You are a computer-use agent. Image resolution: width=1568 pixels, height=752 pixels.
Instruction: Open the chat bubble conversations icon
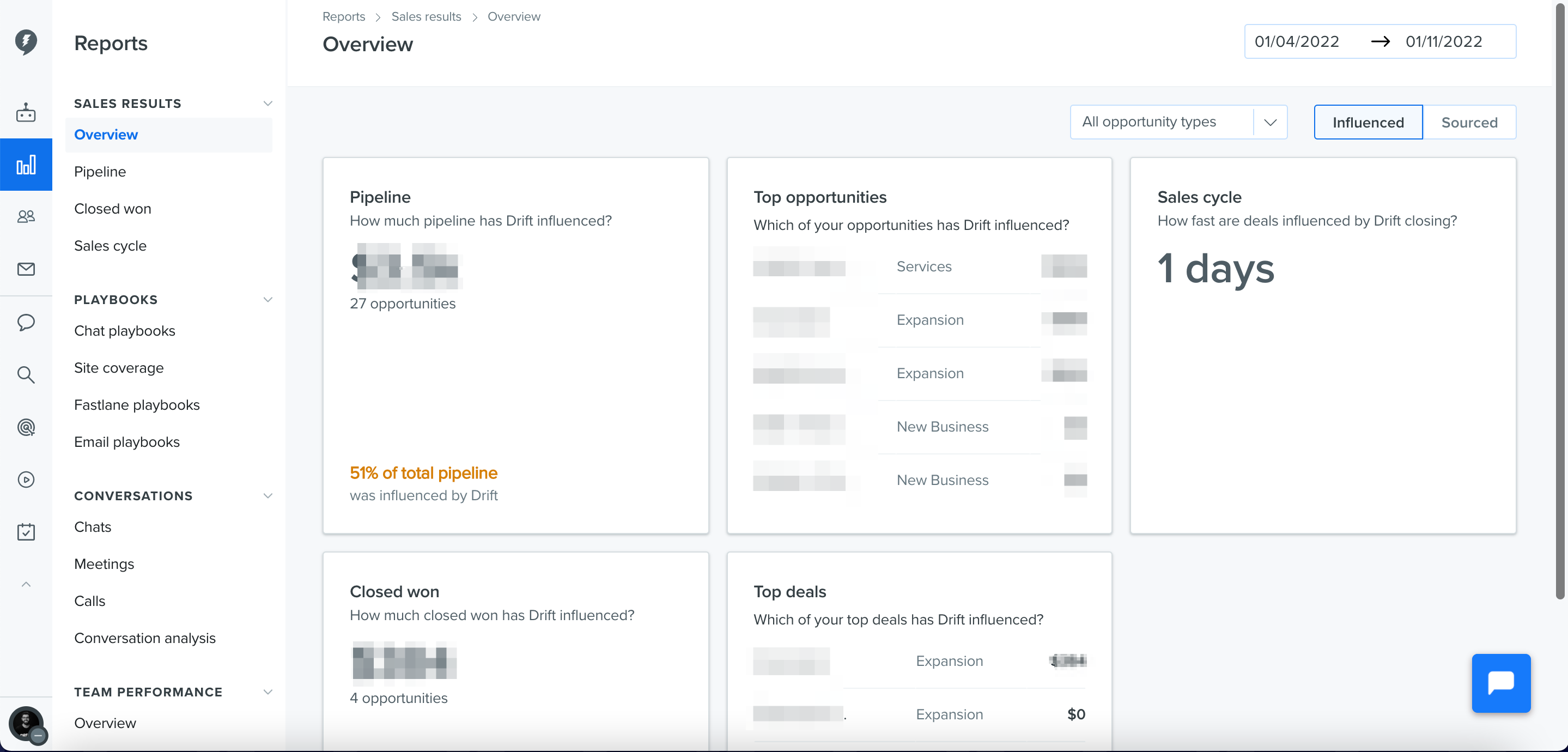click(x=26, y=322)
